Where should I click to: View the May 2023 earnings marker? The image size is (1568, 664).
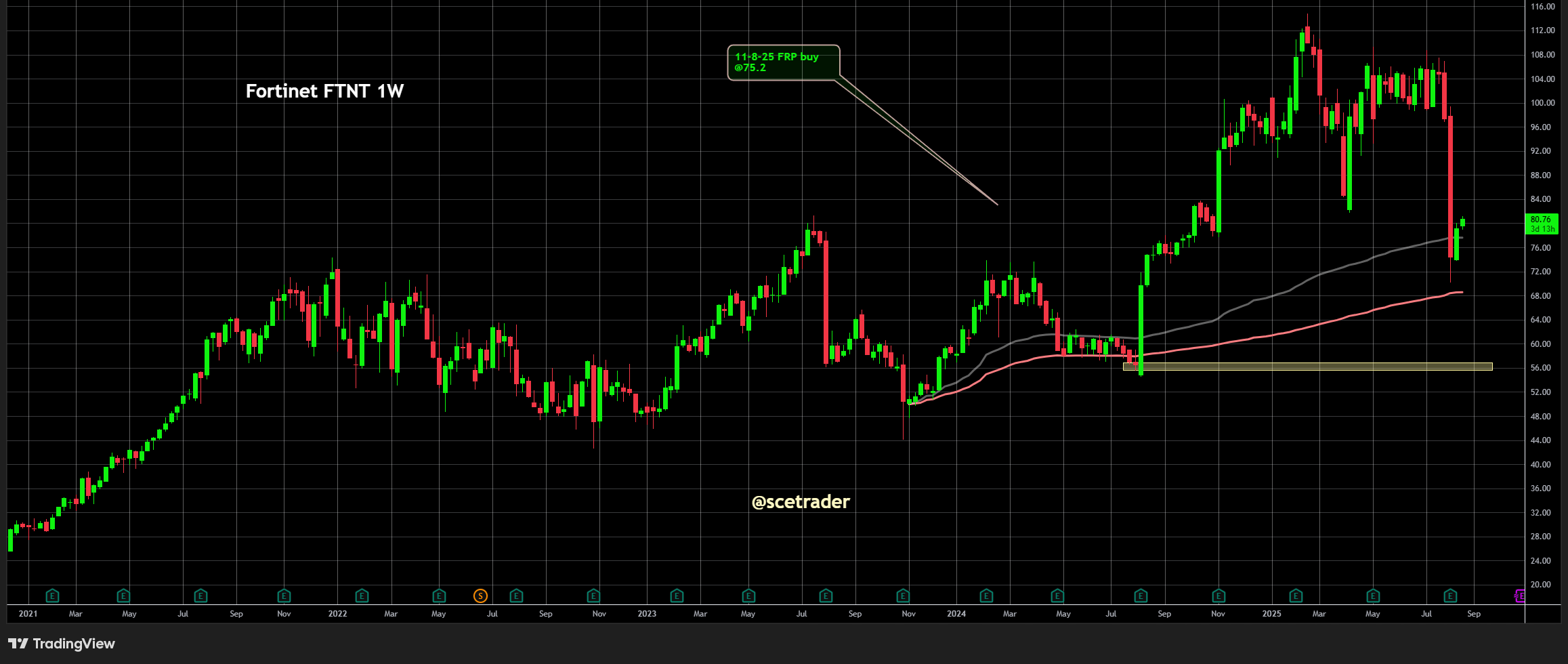748,596
